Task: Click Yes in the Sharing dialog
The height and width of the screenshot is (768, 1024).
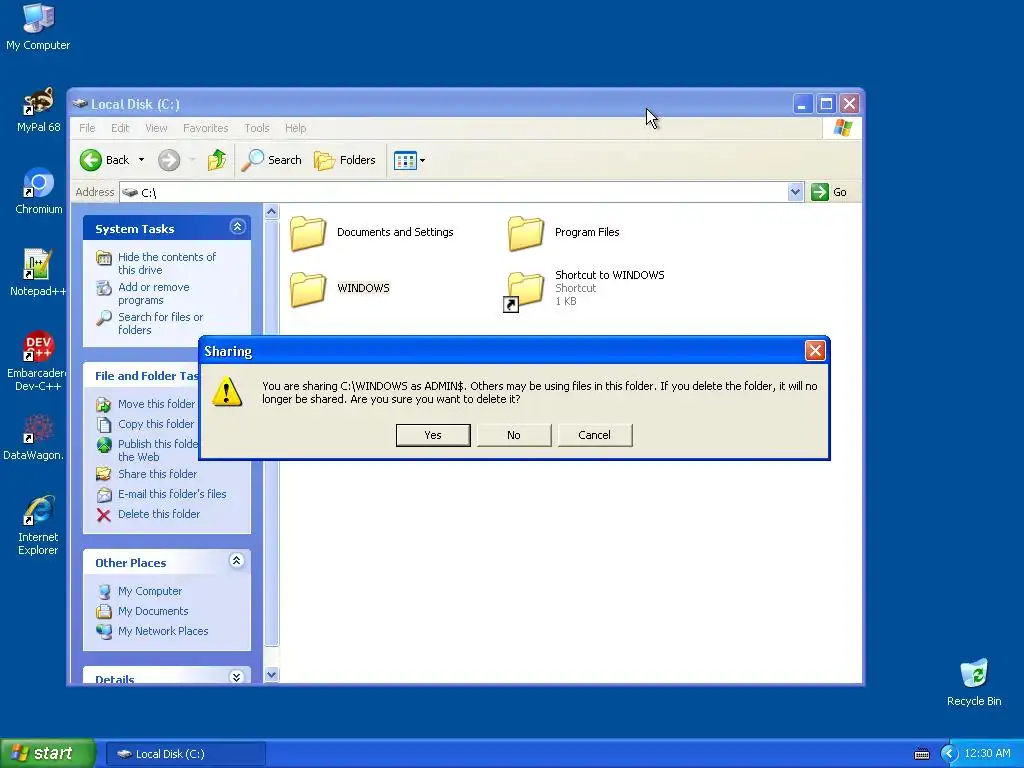Action: click(433, 435)
